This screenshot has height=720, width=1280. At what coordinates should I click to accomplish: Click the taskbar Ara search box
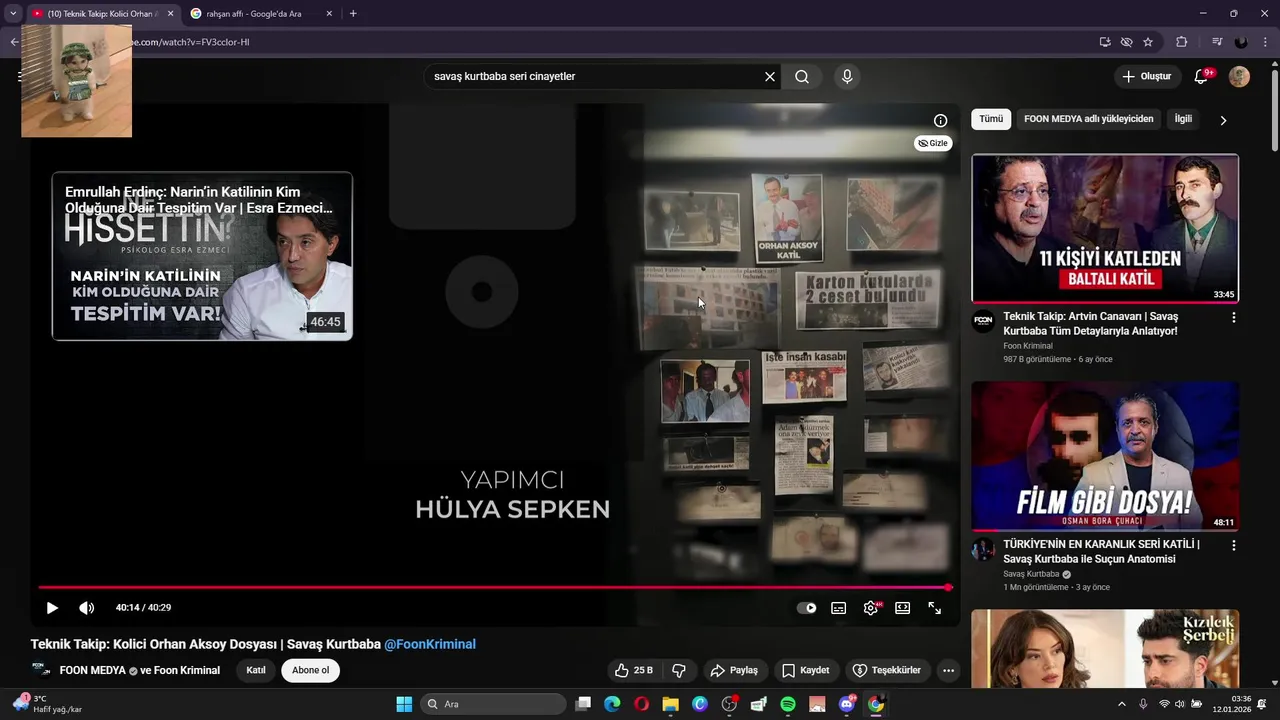493,704
